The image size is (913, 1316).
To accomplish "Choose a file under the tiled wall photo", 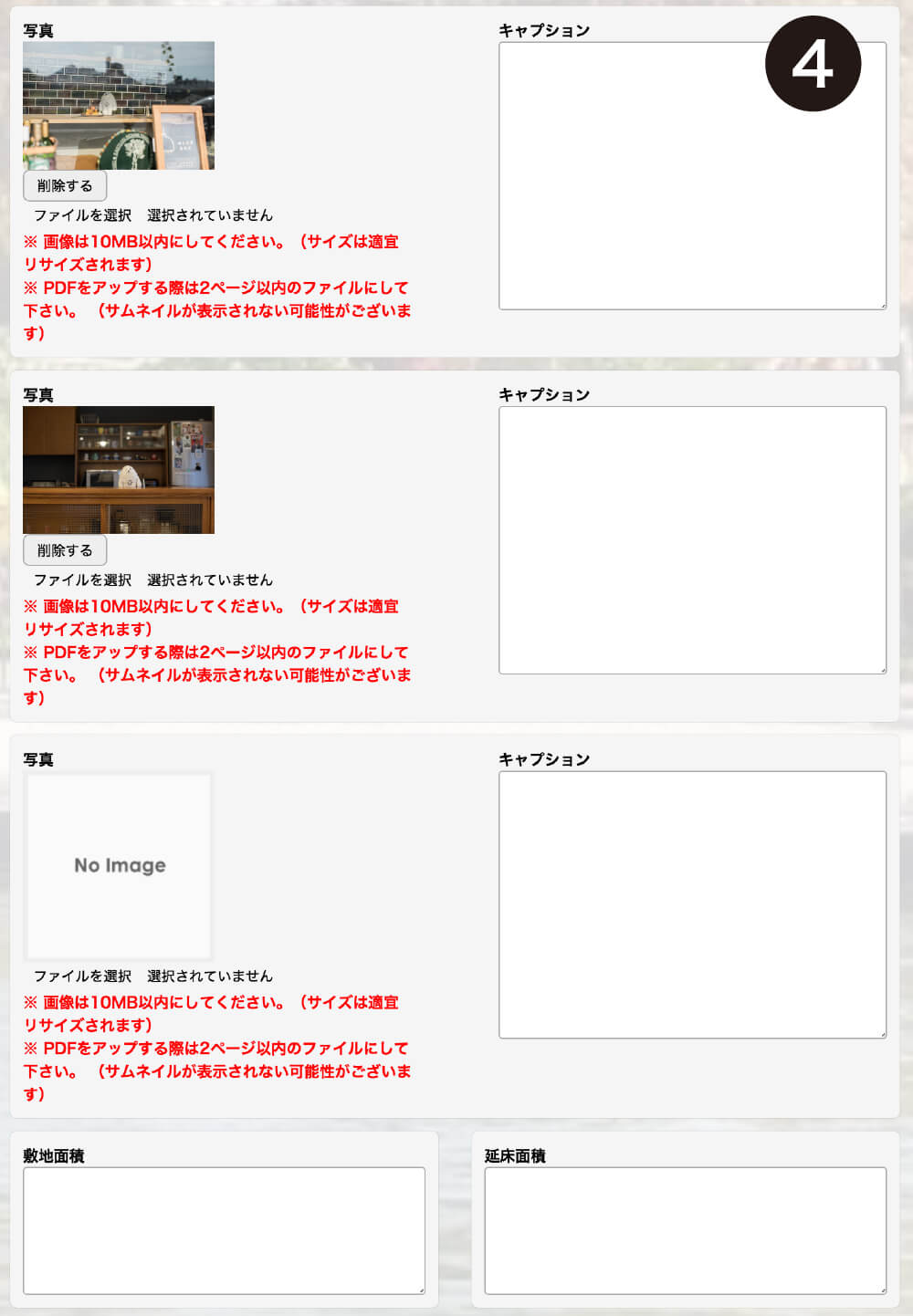I will 83,215.
